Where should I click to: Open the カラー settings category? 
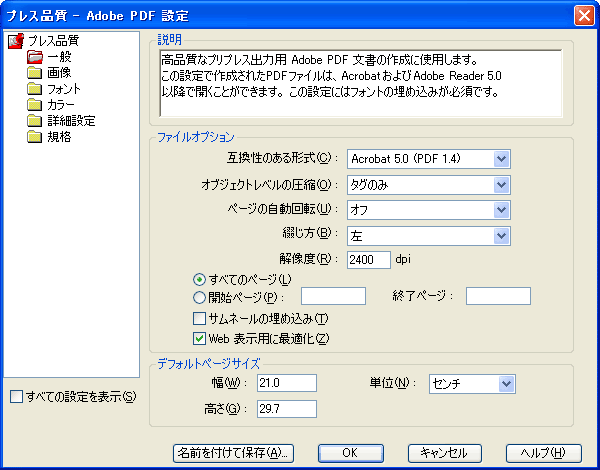tap(61, 105)
